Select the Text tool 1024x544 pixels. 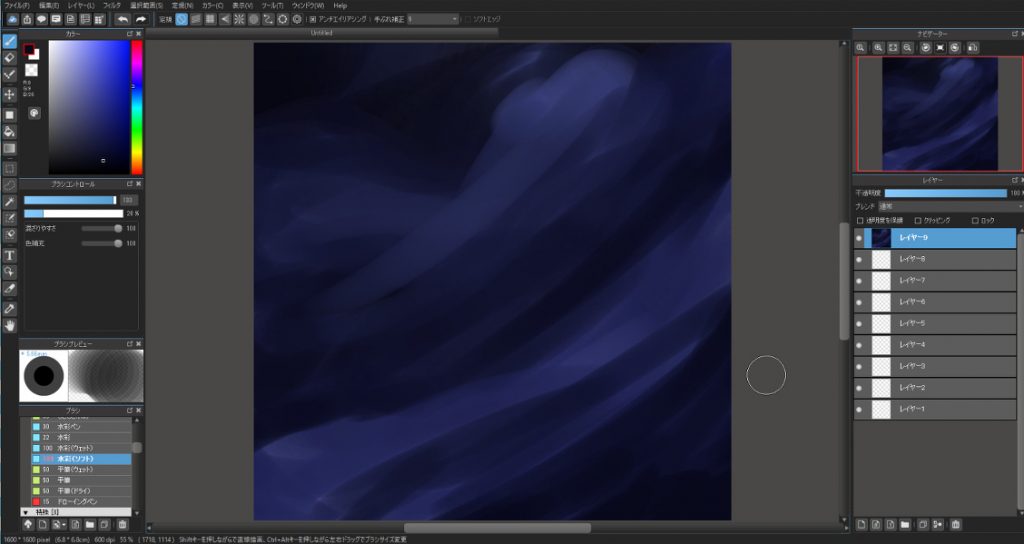tap(10, 255)
